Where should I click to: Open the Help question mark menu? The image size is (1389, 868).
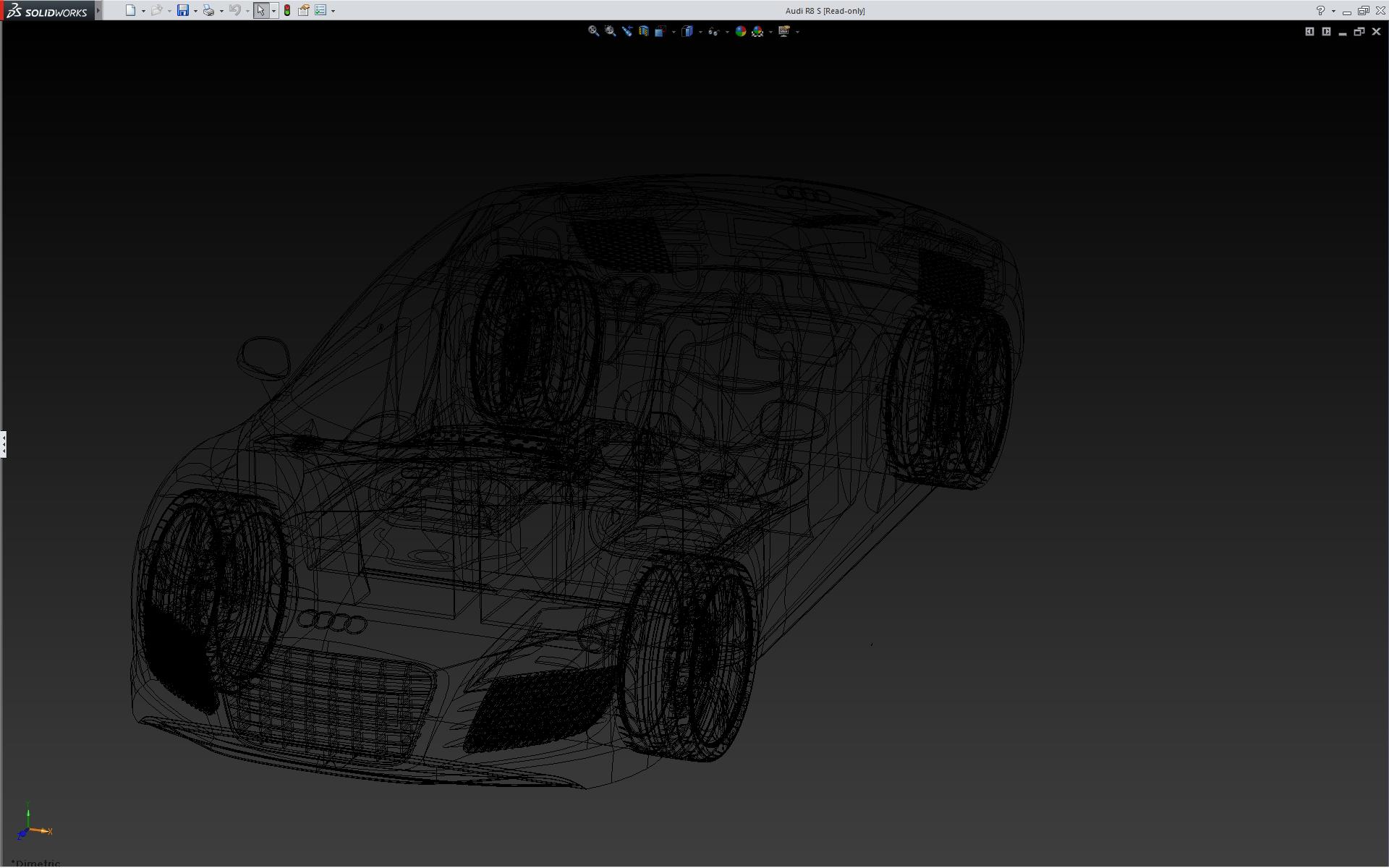(1320, 11)
